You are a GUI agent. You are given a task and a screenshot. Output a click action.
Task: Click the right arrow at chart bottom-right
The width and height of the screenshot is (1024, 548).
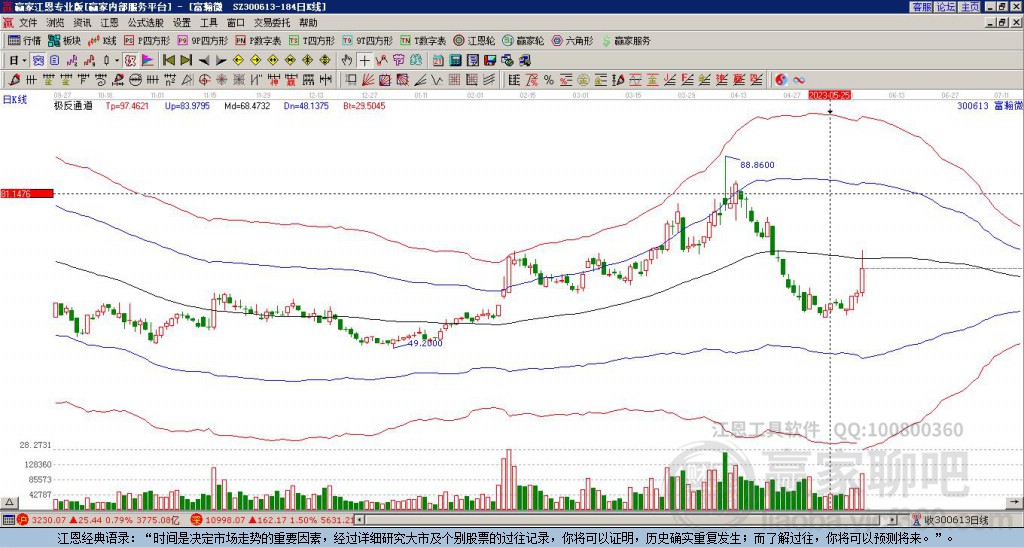tap(1014, 502)
